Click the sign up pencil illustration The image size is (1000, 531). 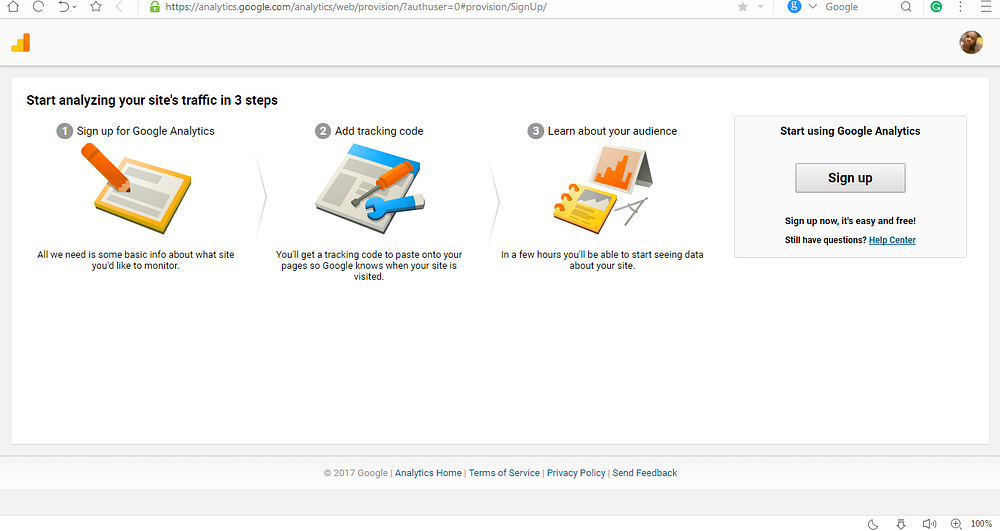point(136,188)
